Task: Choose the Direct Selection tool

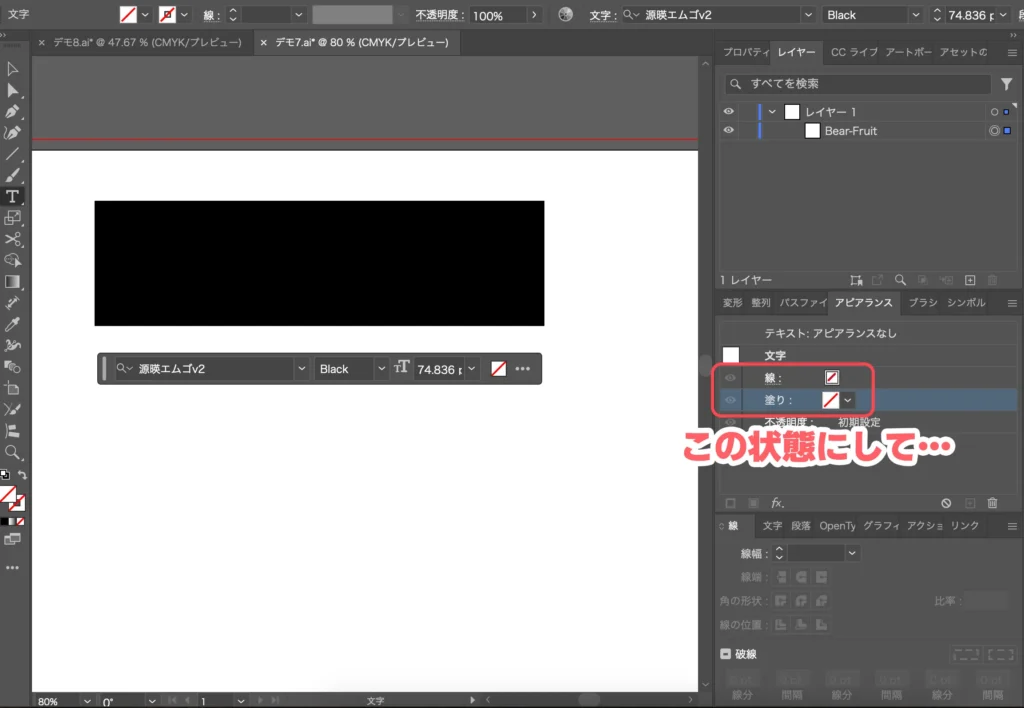Action: pyautogui.click(x=13, y=90)
